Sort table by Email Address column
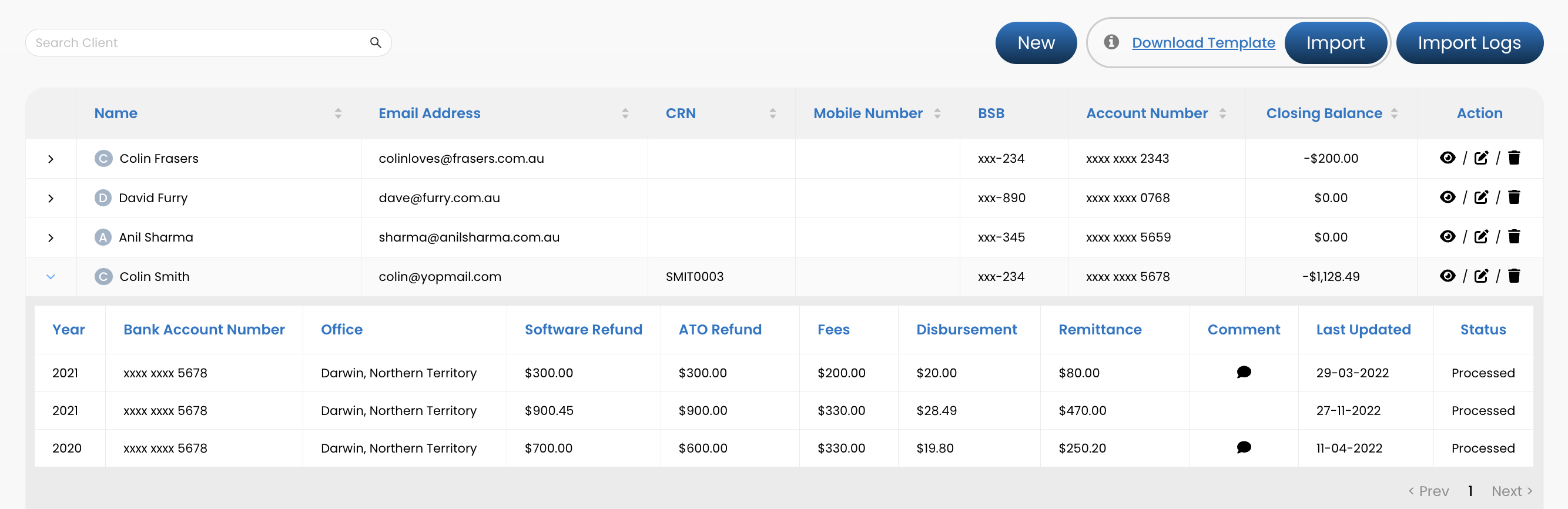Image resolution: width=1568 pixels, height=509 pixels. 625,113
